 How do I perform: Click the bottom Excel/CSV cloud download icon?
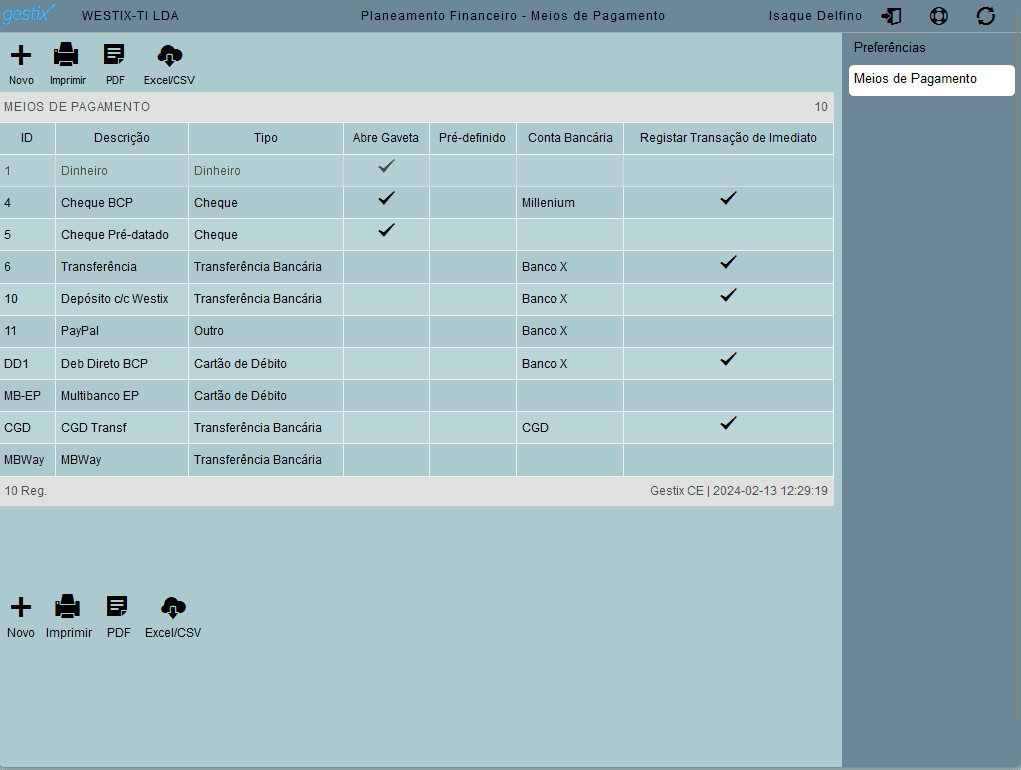tap(173, 607)
